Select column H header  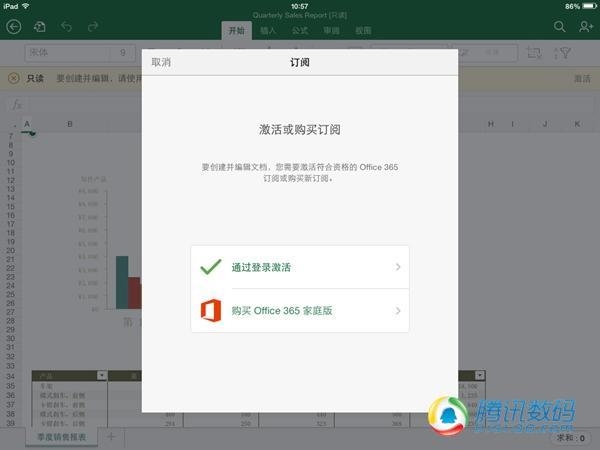(491, 124)
